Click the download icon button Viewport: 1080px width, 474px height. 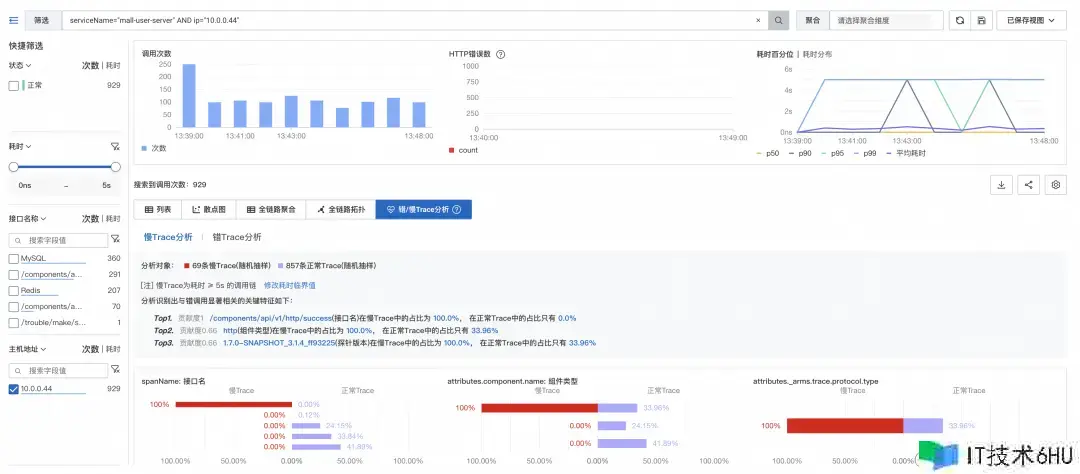tap(1001, 185)
